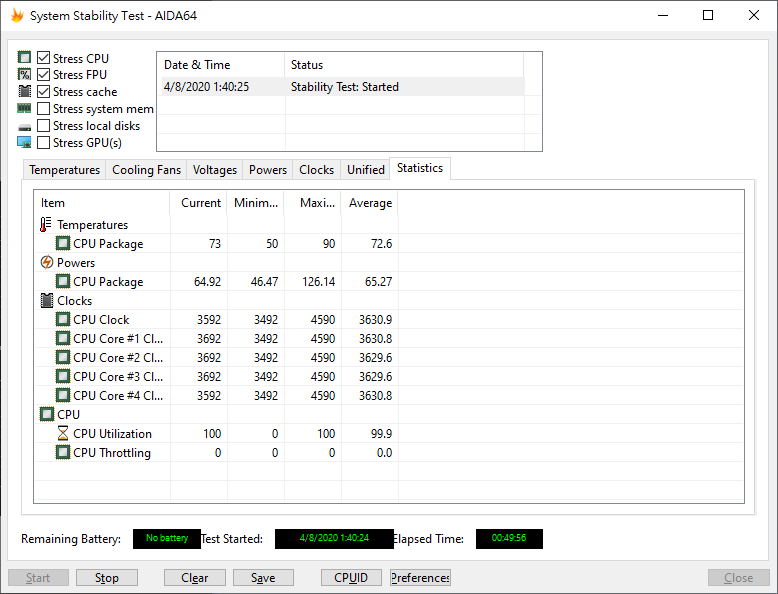Click the local disks drive icon
This screenshot has width=778, height=594.
tap(24, 127)
